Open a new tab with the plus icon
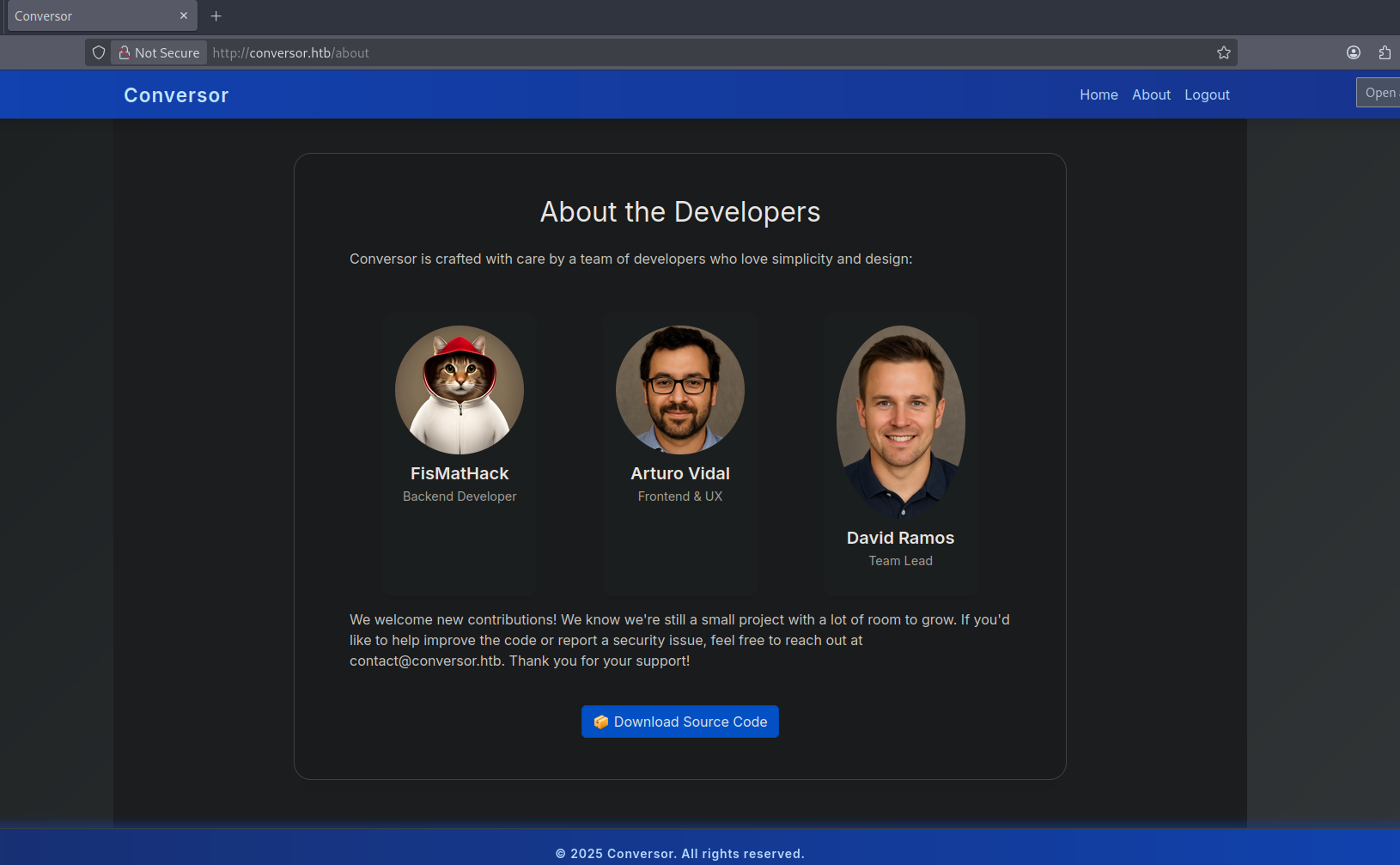The image size is (1400, 865). coord(216,16)
